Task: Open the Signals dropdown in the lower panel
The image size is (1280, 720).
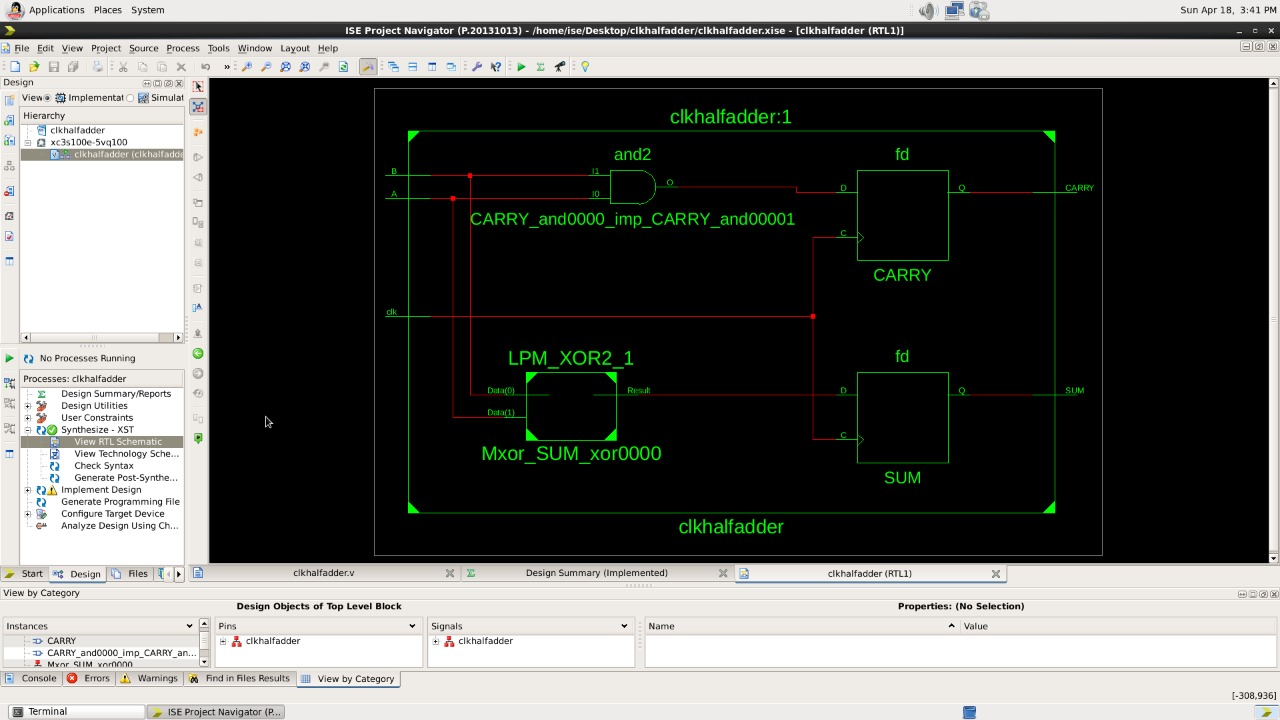Action: coord(624,625)
